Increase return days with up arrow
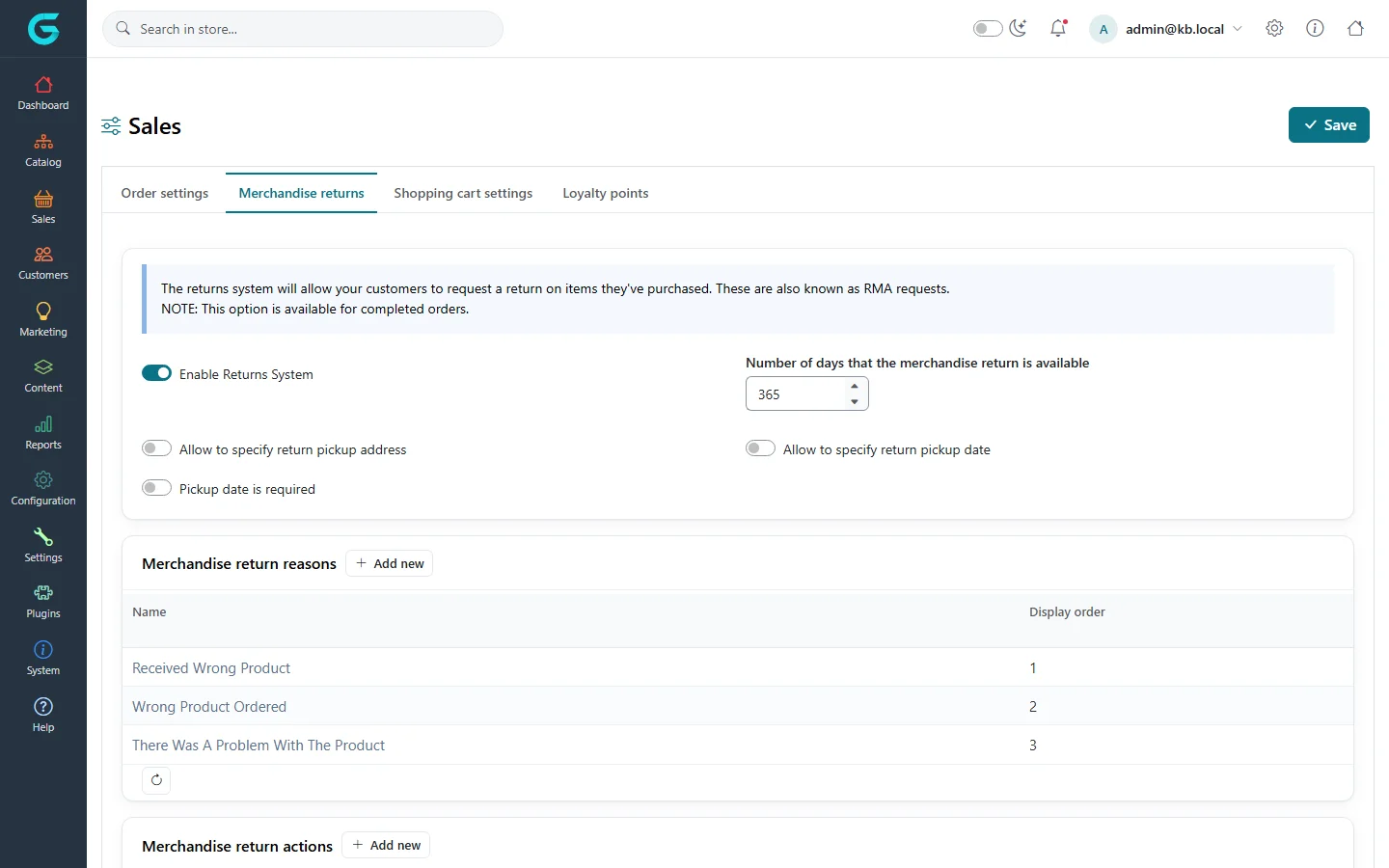The width and height of the screenshot is (1389, 868). [855, 386]
